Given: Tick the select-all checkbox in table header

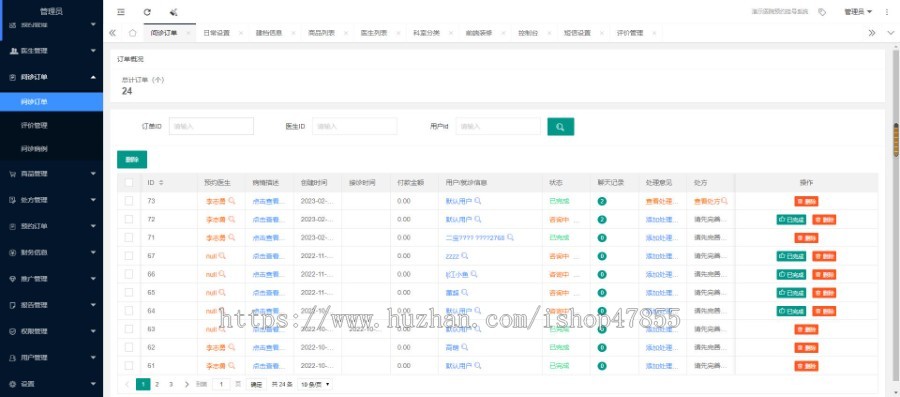Looking at the screenshot, I should [x=129, y=182].
